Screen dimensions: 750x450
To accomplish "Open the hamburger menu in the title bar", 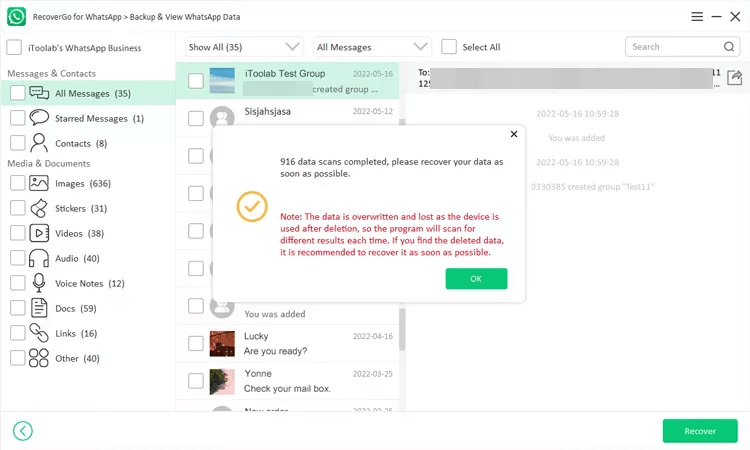I will (x=697, y=17).
